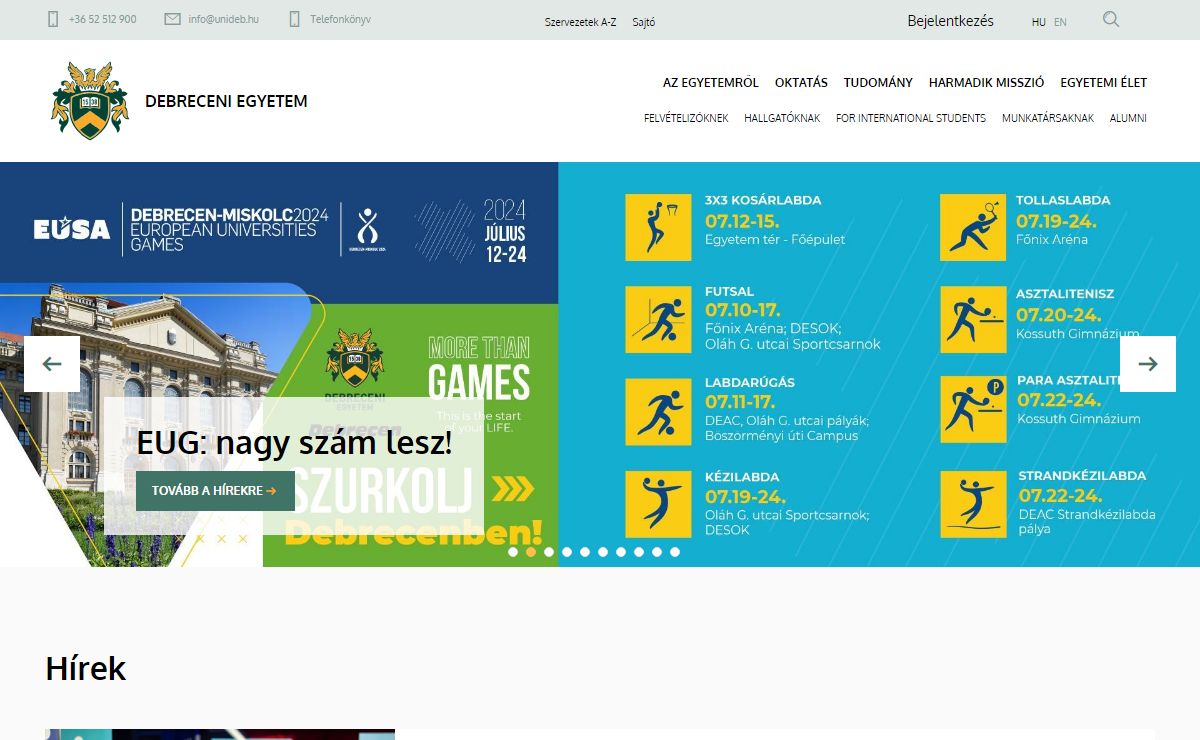Switch language to EN
Image resolution: width=1200 pixels, height=740 pixels.
point(1060,22)
